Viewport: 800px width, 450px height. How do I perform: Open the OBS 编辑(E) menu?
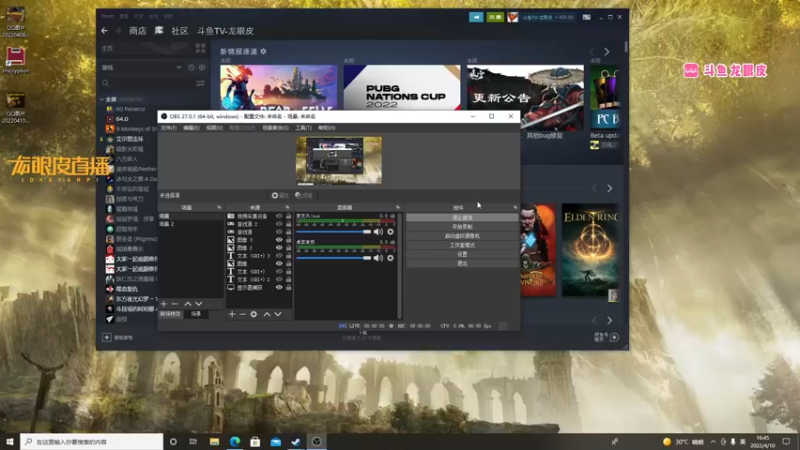[191, 128]
